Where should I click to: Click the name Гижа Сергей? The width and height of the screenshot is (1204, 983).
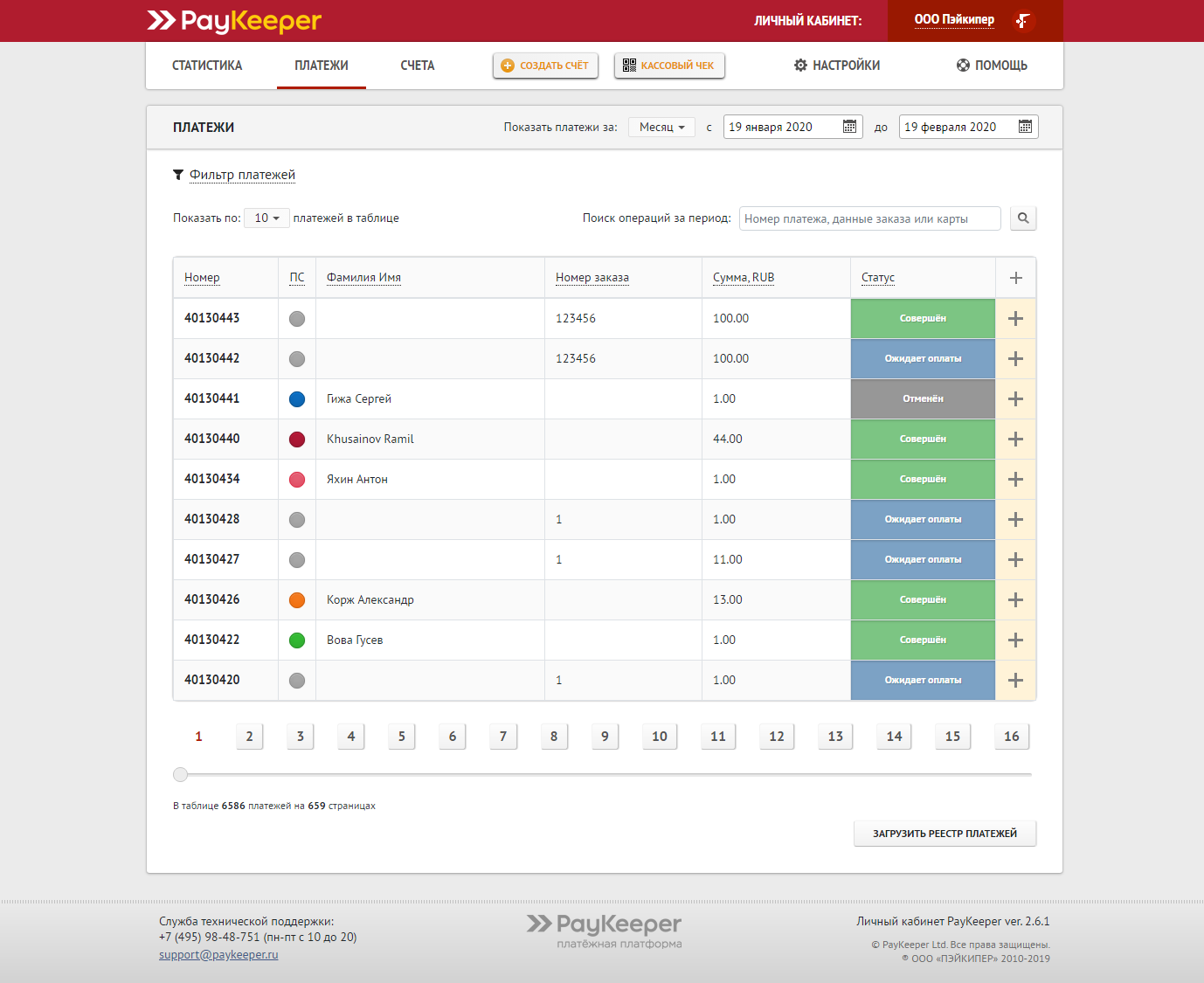(359, 399)
